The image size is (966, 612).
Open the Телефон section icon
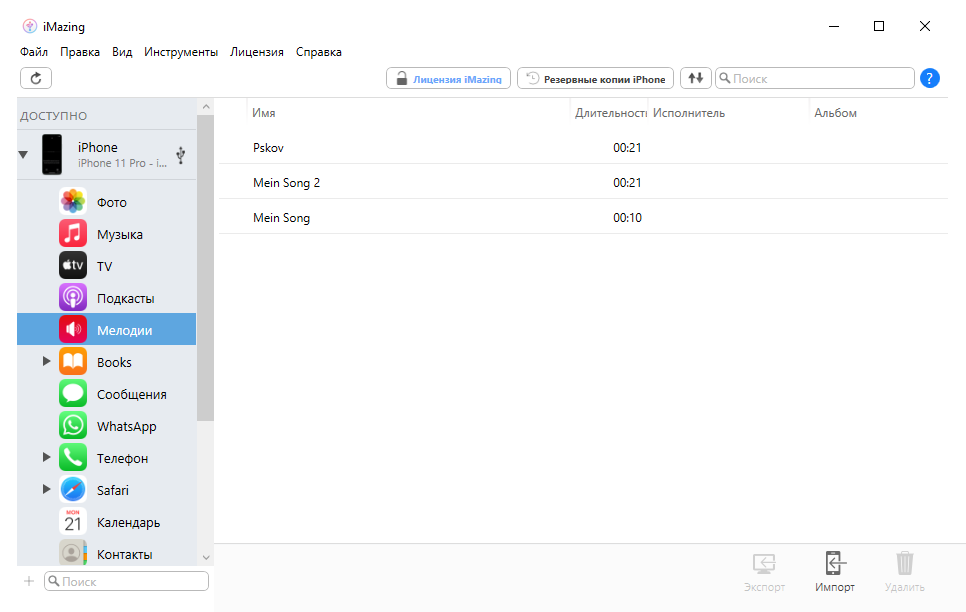[x=73, y=458]
